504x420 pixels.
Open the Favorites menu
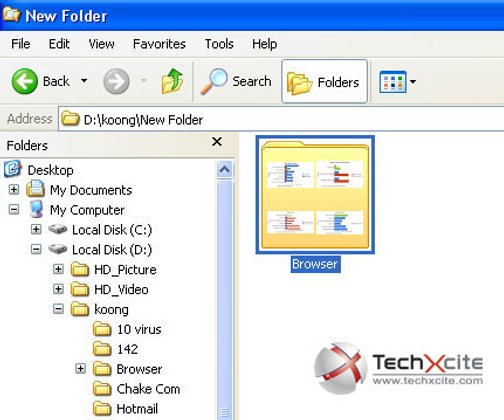tap(159, 44)
